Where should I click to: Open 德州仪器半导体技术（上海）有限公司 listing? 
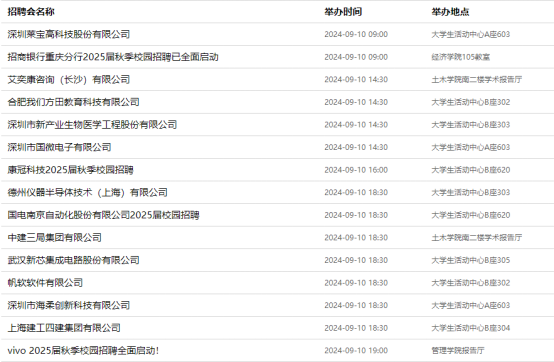point(87,192)
